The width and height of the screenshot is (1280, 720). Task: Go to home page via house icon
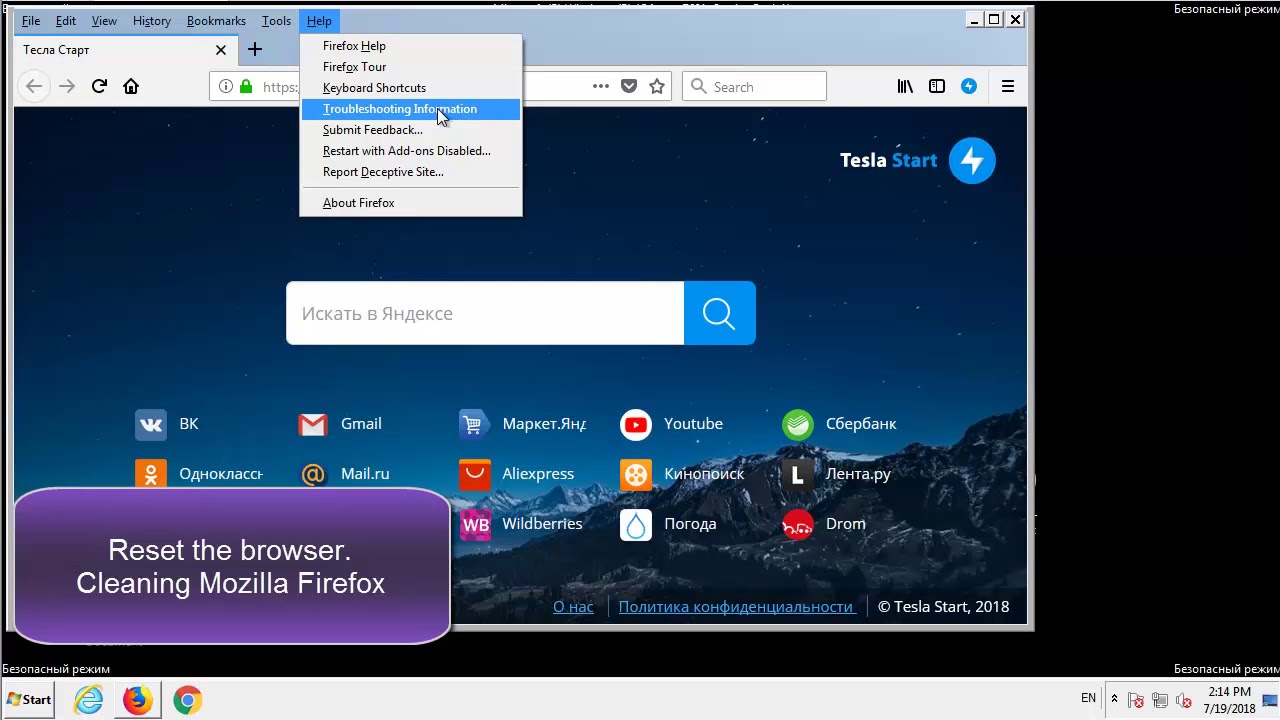click(x=131, y=86)
